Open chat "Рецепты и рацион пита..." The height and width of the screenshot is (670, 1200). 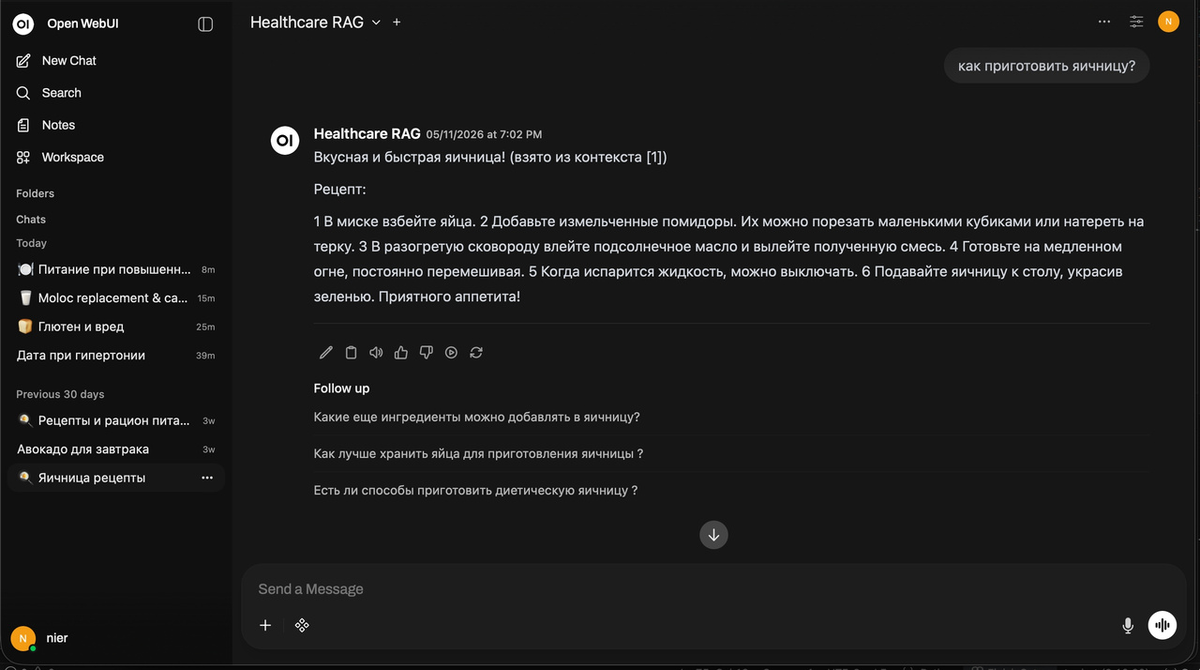tap(116, 421)
